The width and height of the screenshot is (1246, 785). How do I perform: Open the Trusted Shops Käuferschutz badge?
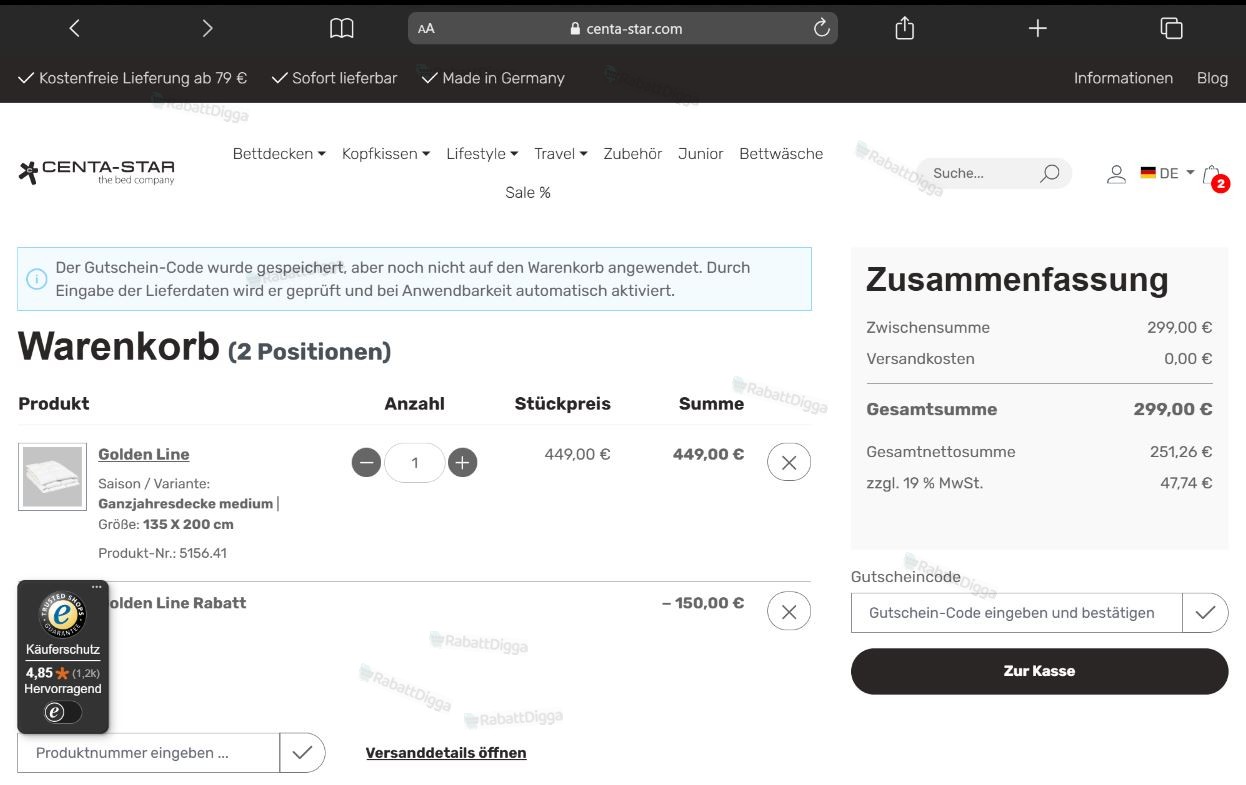click(x=63, y=656)
